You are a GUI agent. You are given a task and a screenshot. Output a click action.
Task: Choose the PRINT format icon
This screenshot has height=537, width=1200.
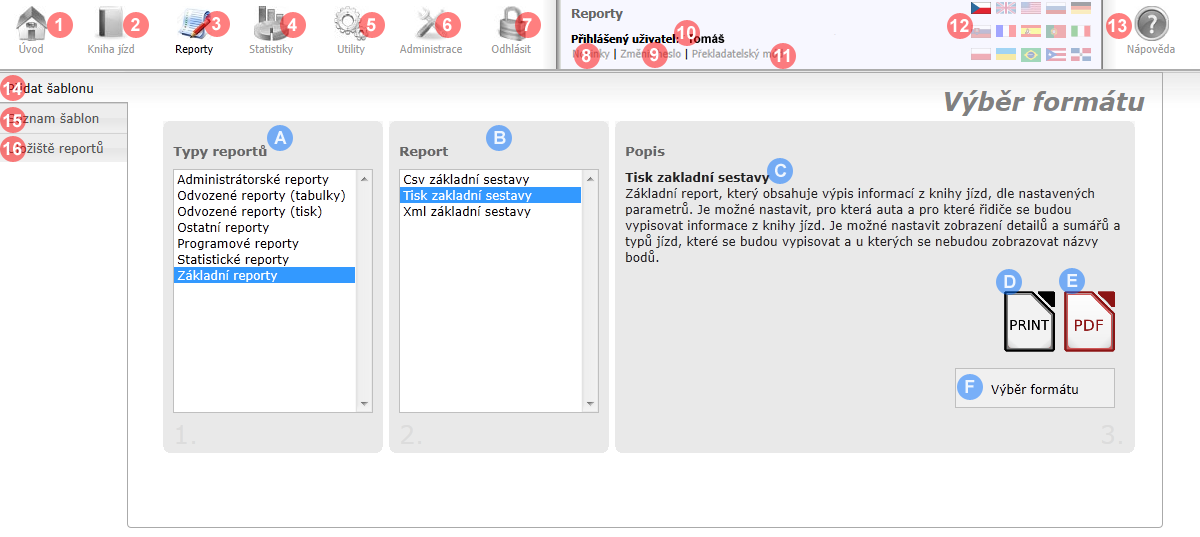(x=1029, y=322)
